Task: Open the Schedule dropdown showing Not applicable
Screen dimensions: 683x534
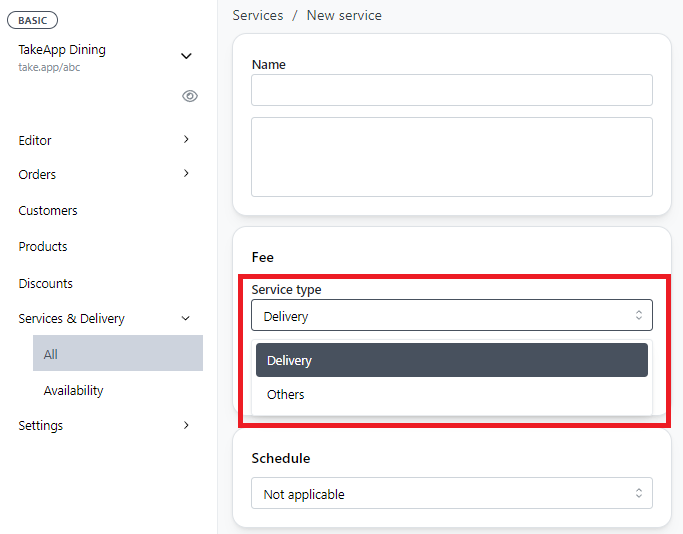Action: click(x=451, y=494)
